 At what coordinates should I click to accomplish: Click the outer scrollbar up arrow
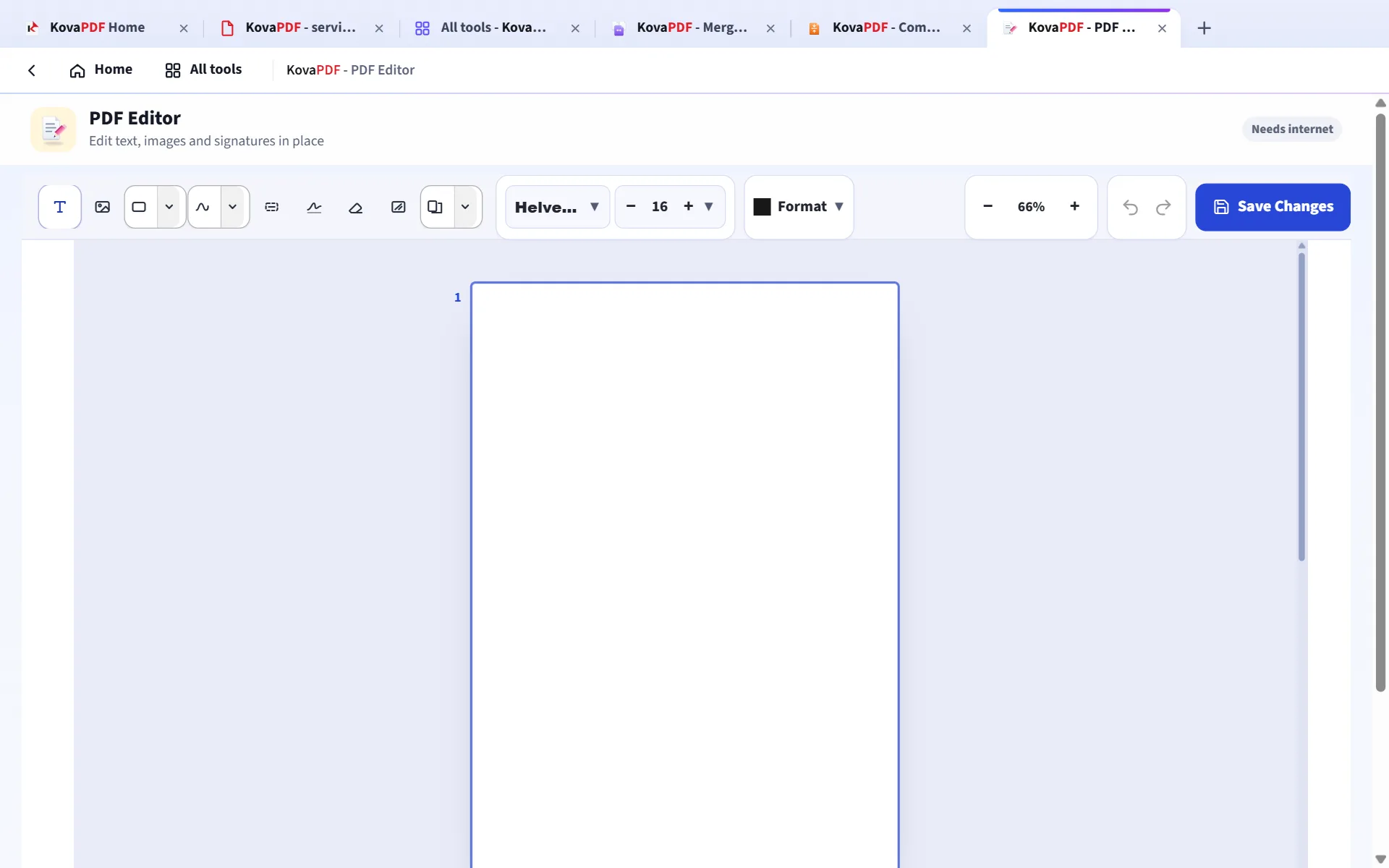click(x=1380, y=103)
